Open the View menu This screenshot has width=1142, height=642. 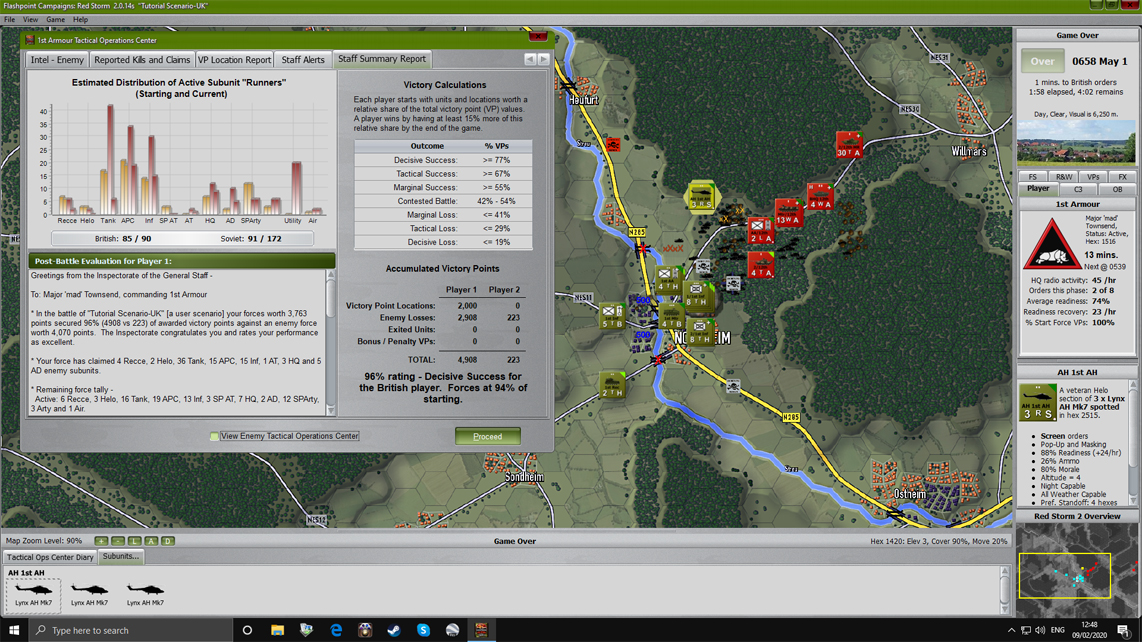[31, 20]
